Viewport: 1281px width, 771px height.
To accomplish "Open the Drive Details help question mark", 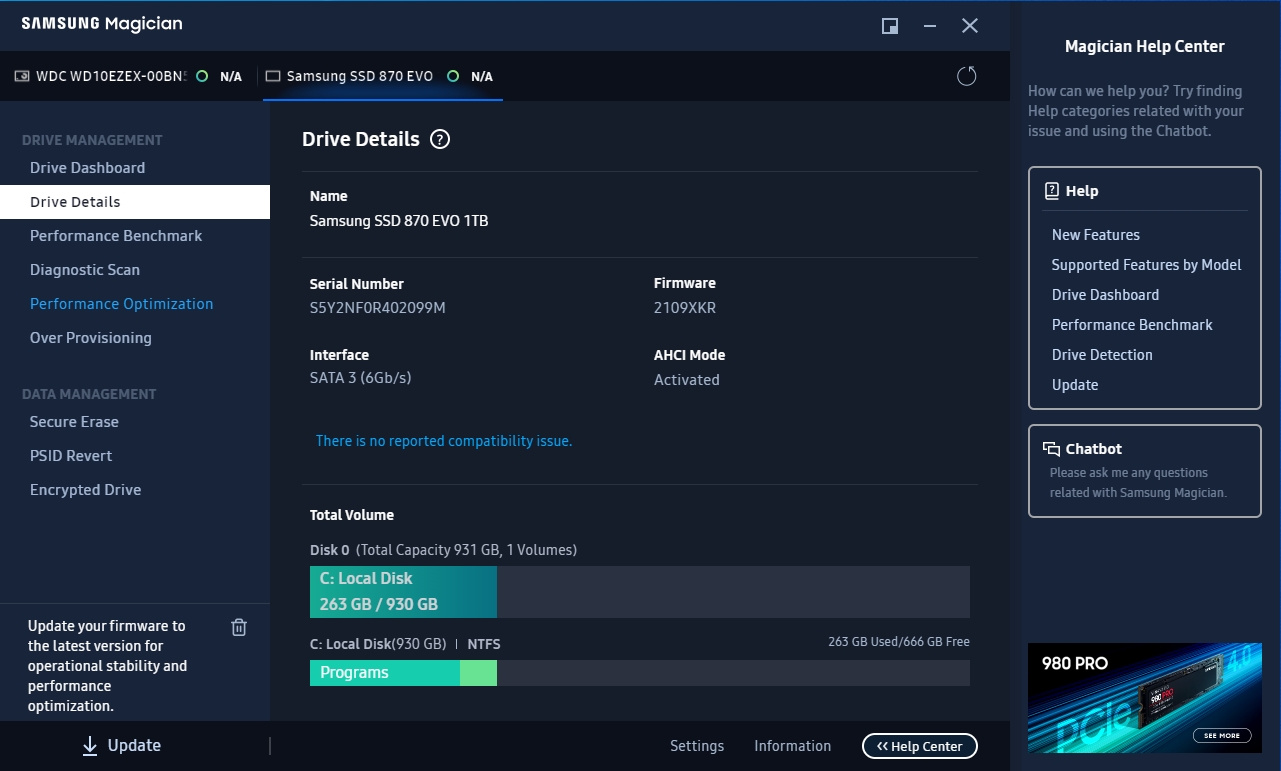I will pos(440,140).
